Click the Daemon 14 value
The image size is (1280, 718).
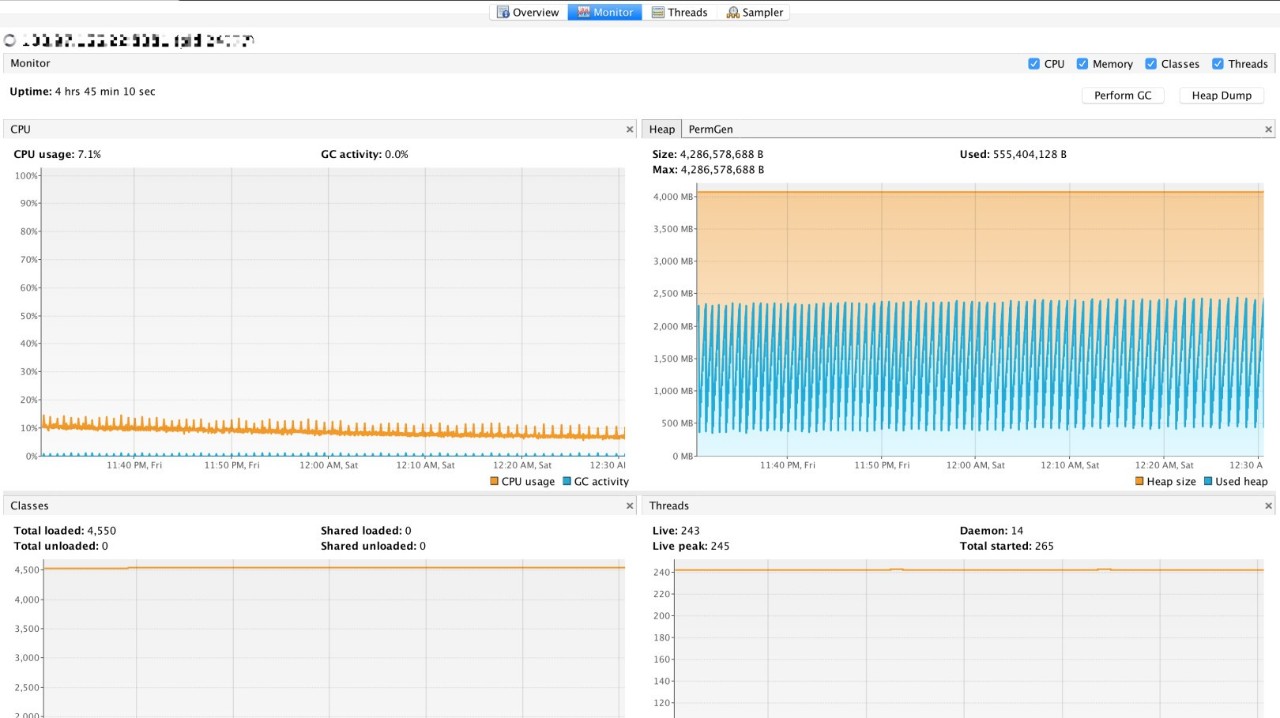(x=1017, y=531)
